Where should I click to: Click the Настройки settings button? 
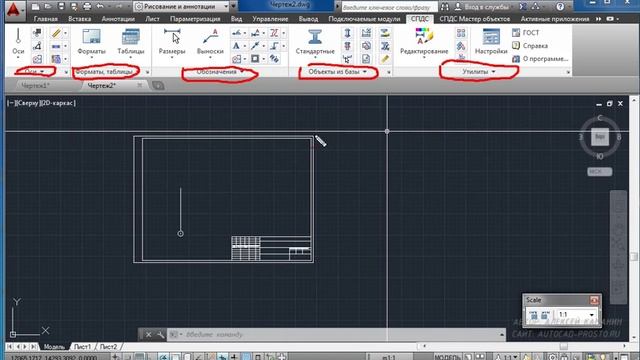(491, 42)
